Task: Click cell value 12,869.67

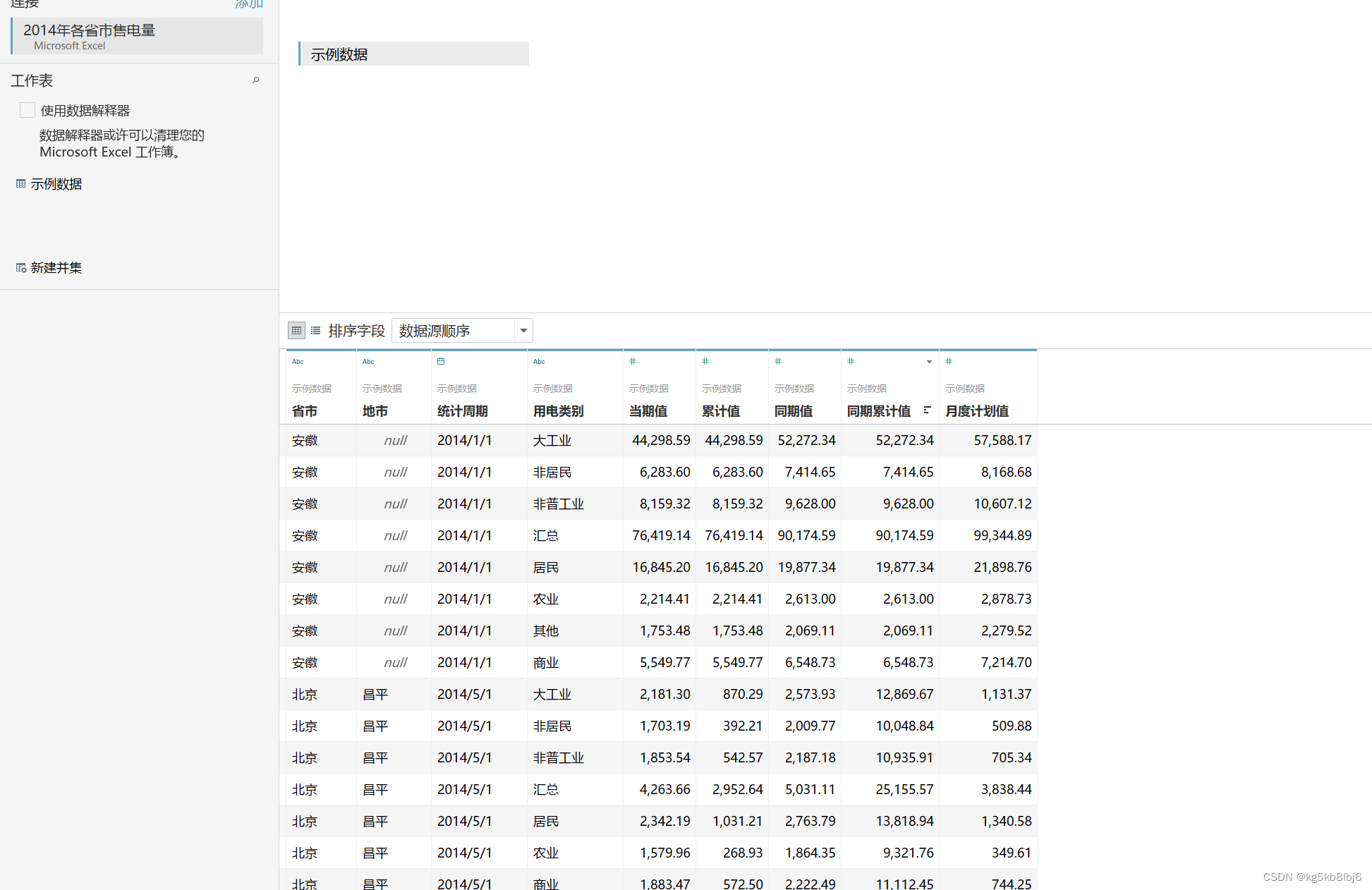Action: [904, 694]
